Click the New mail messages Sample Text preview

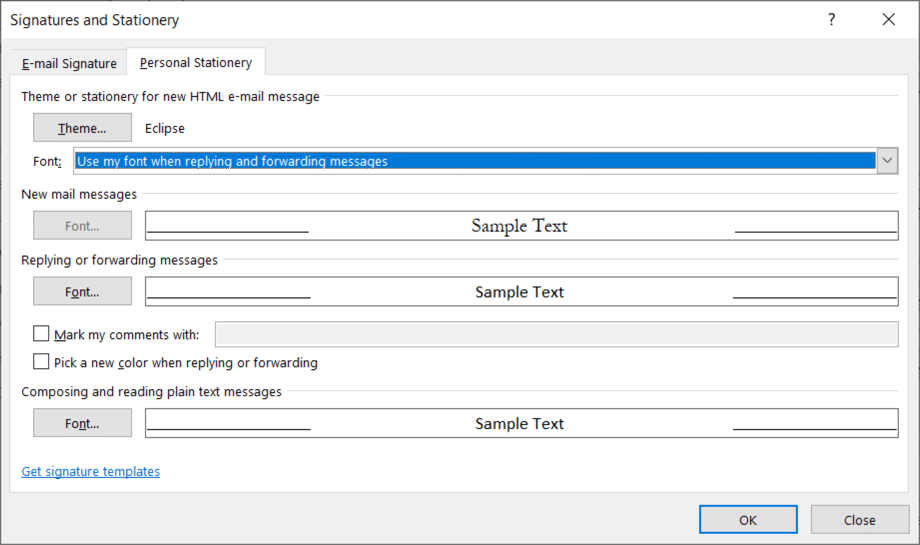[521, 226]
